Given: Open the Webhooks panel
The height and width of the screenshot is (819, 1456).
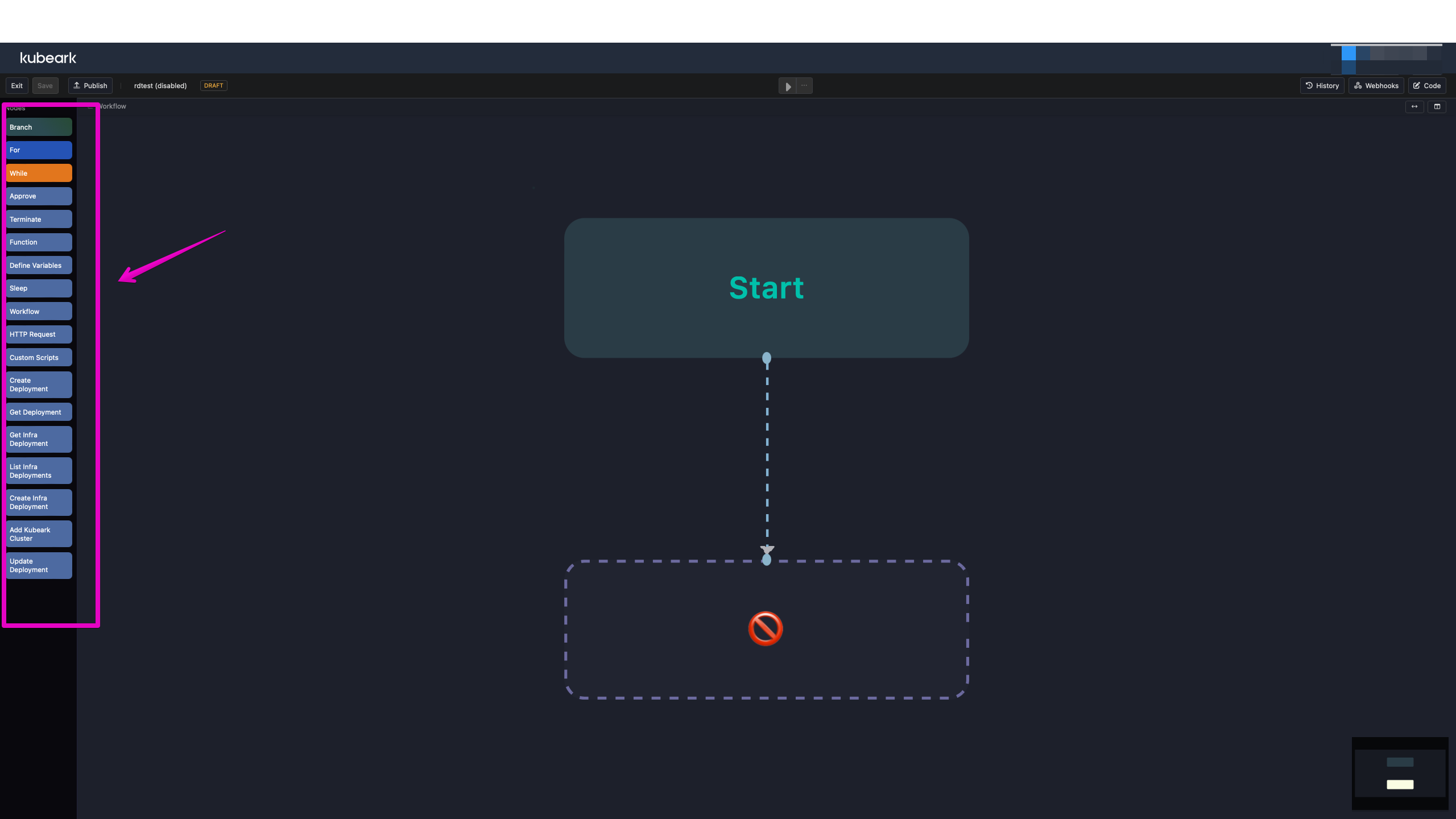Looking at the screenshot, I should click(1376, 85).
